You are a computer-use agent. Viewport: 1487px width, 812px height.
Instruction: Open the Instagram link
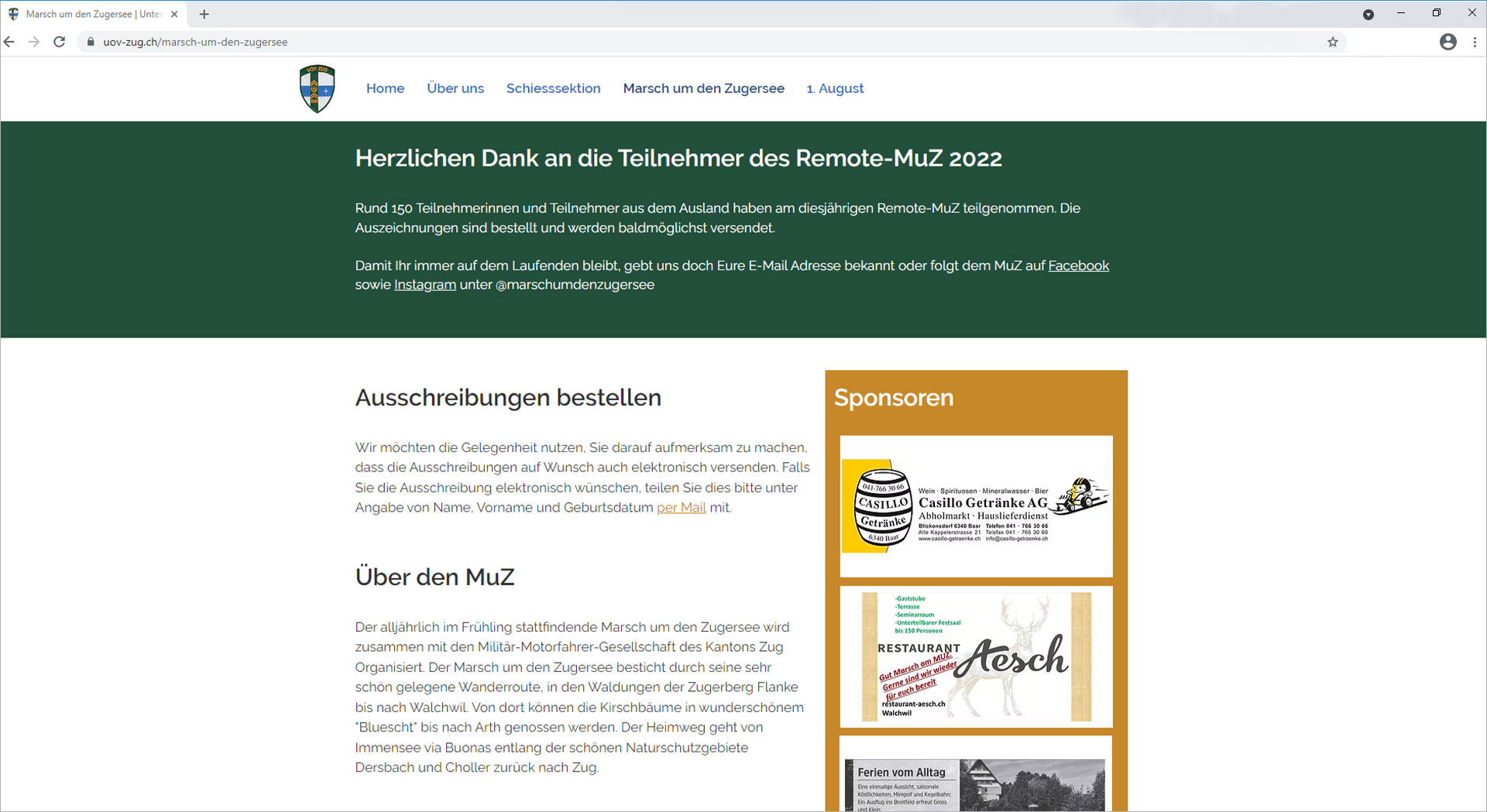point(424,284)
